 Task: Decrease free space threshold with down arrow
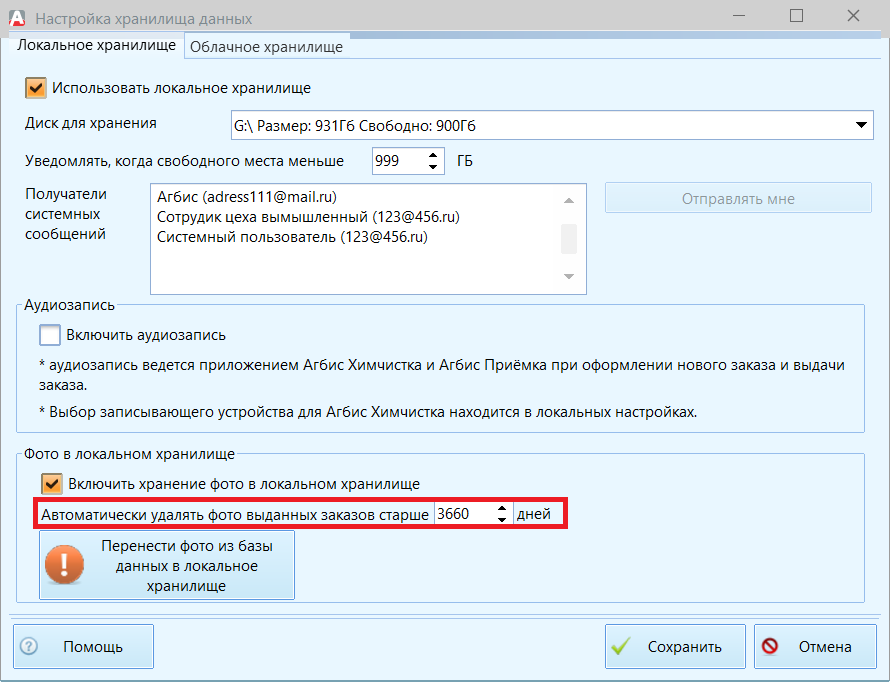click(433, 167)
